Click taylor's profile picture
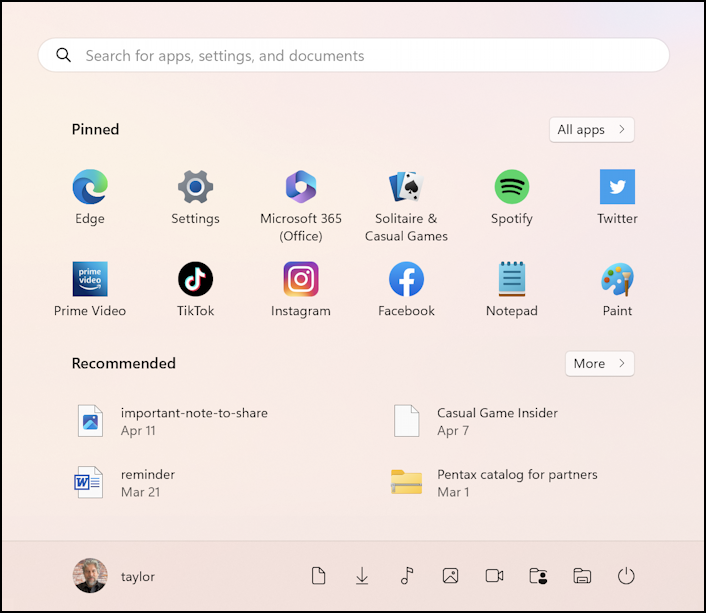The height and width of the screenshot is (613, 706). [90, 575]
